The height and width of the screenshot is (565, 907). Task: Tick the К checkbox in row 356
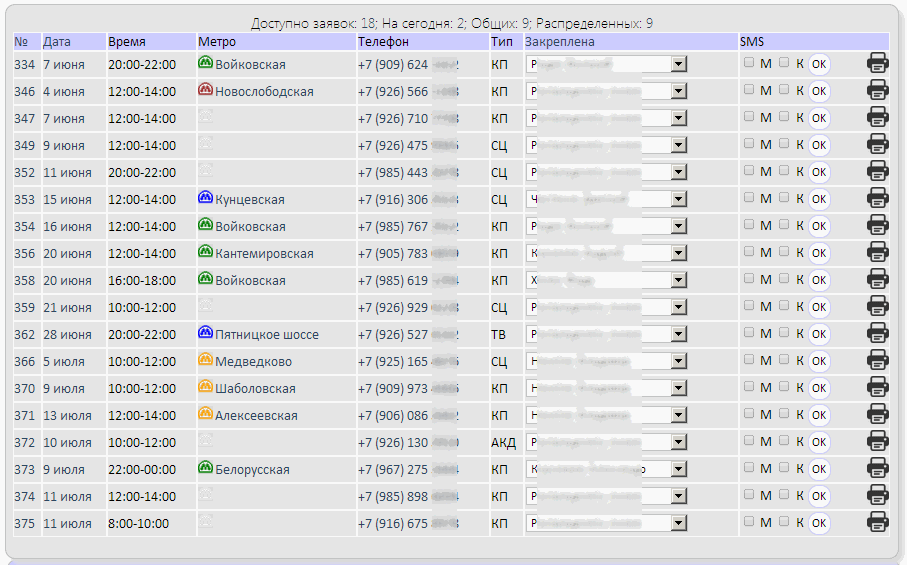(x=784, y=252)
